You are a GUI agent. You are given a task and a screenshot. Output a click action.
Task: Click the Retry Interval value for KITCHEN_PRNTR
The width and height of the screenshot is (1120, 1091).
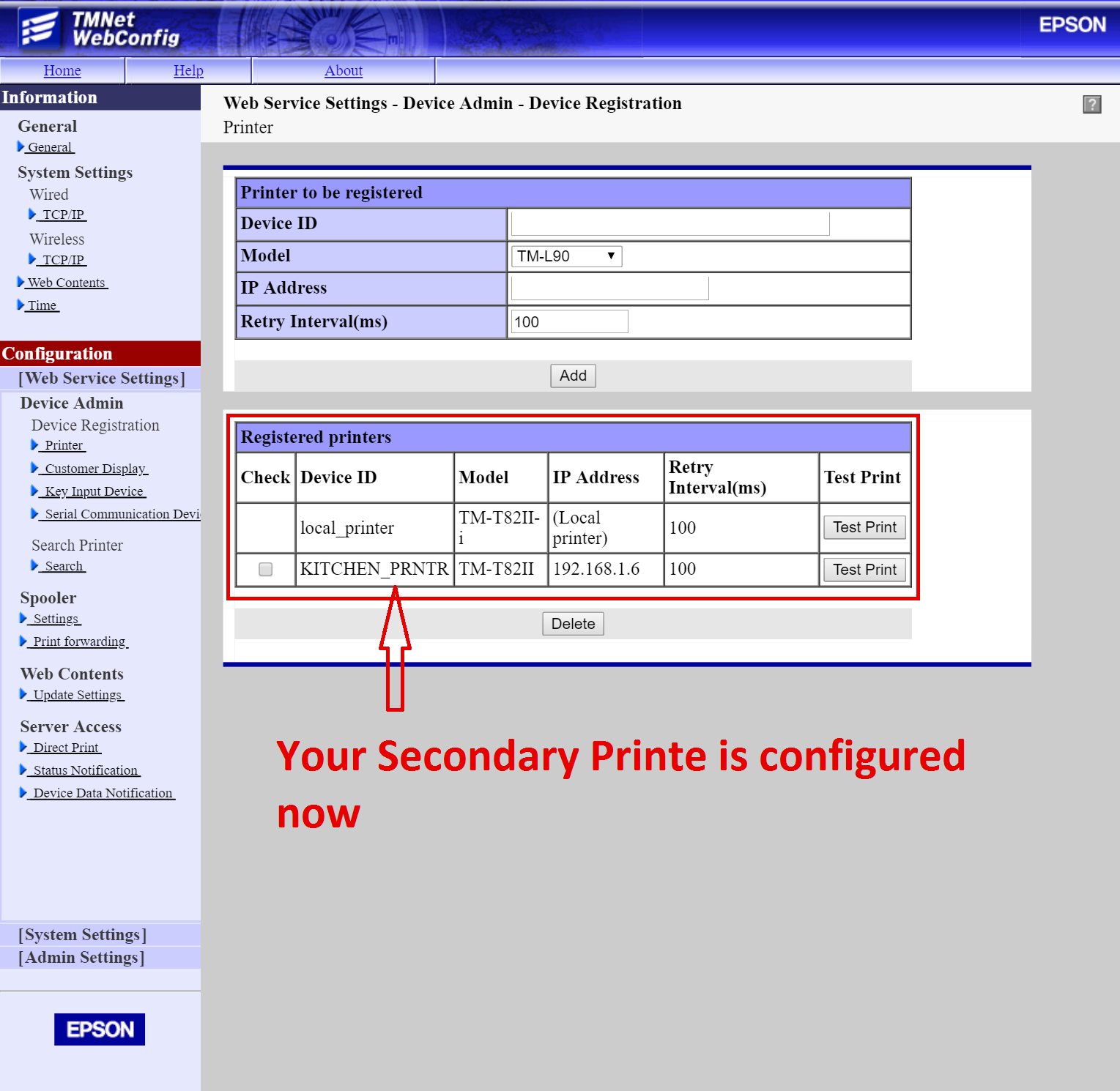pyautogui.click(x=741, y=570)
